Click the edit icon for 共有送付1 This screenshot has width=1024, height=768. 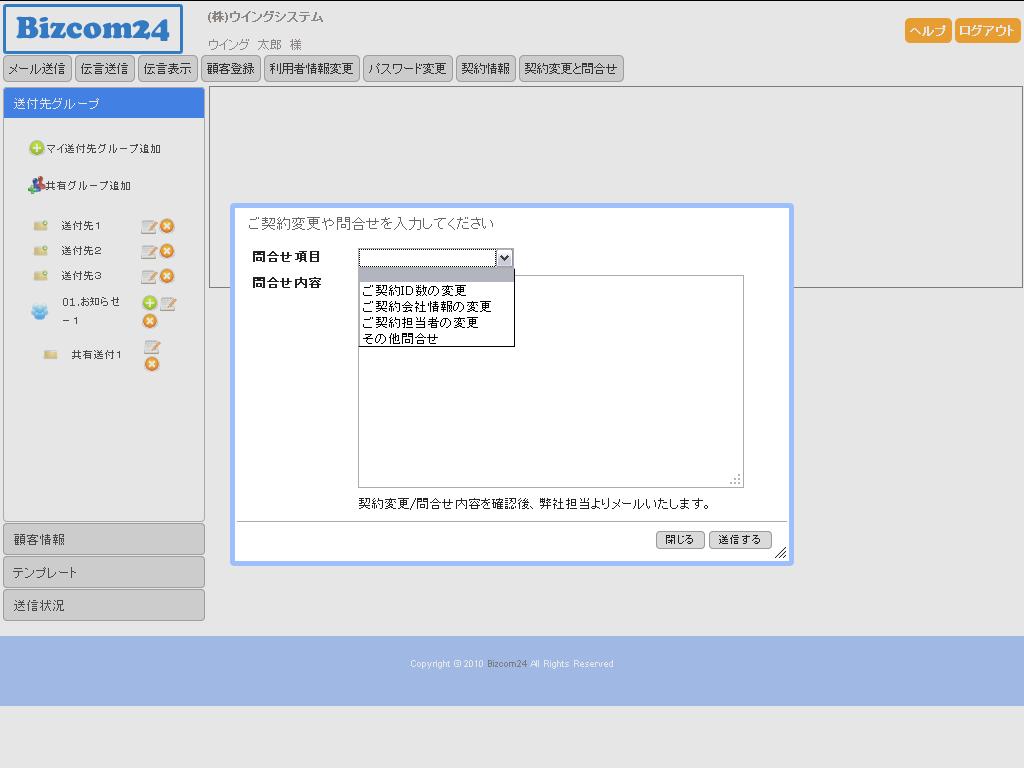pyautogui.click(x=152, y=347)
